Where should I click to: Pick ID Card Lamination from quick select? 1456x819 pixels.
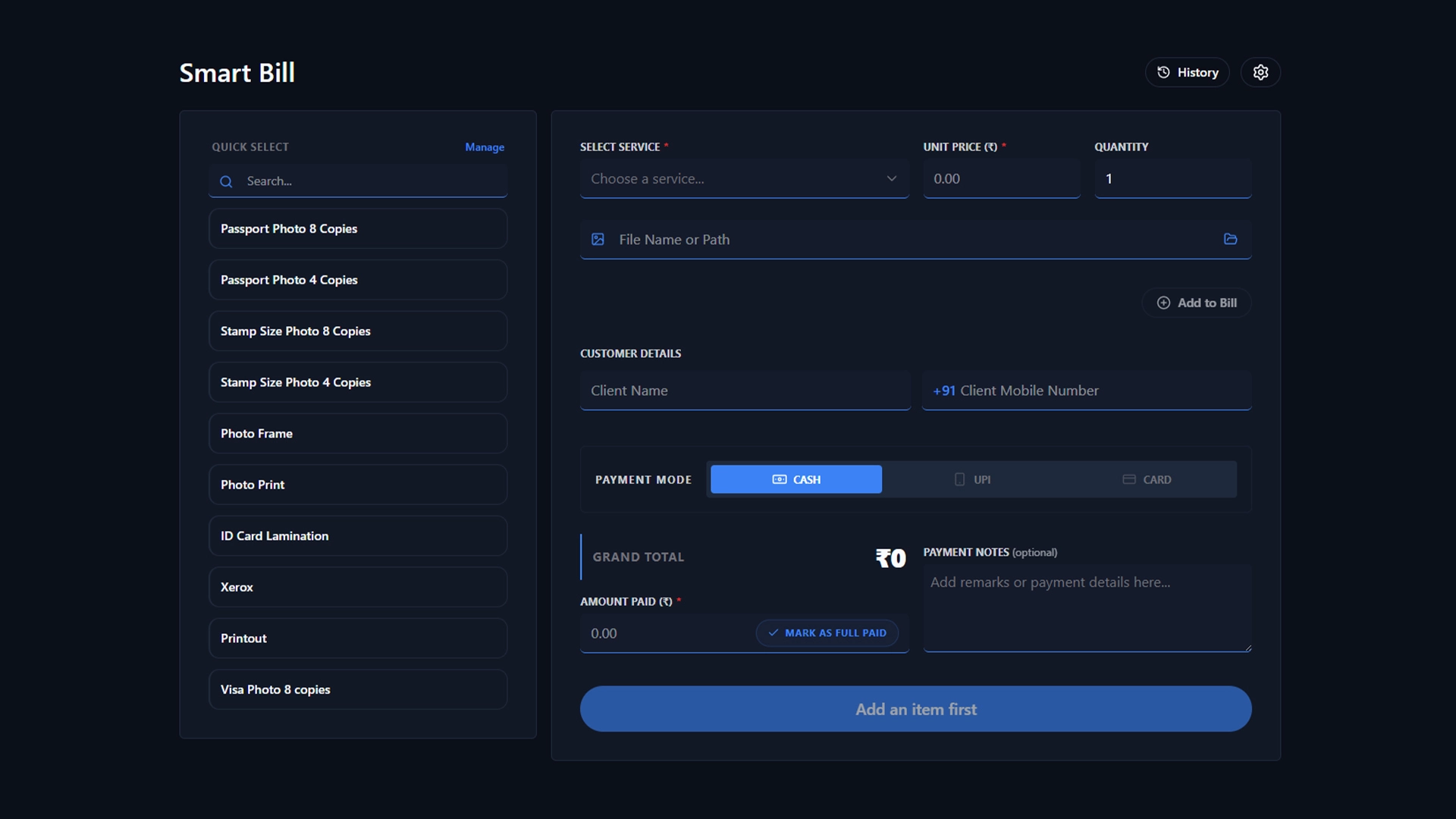[x=357, y=535]
